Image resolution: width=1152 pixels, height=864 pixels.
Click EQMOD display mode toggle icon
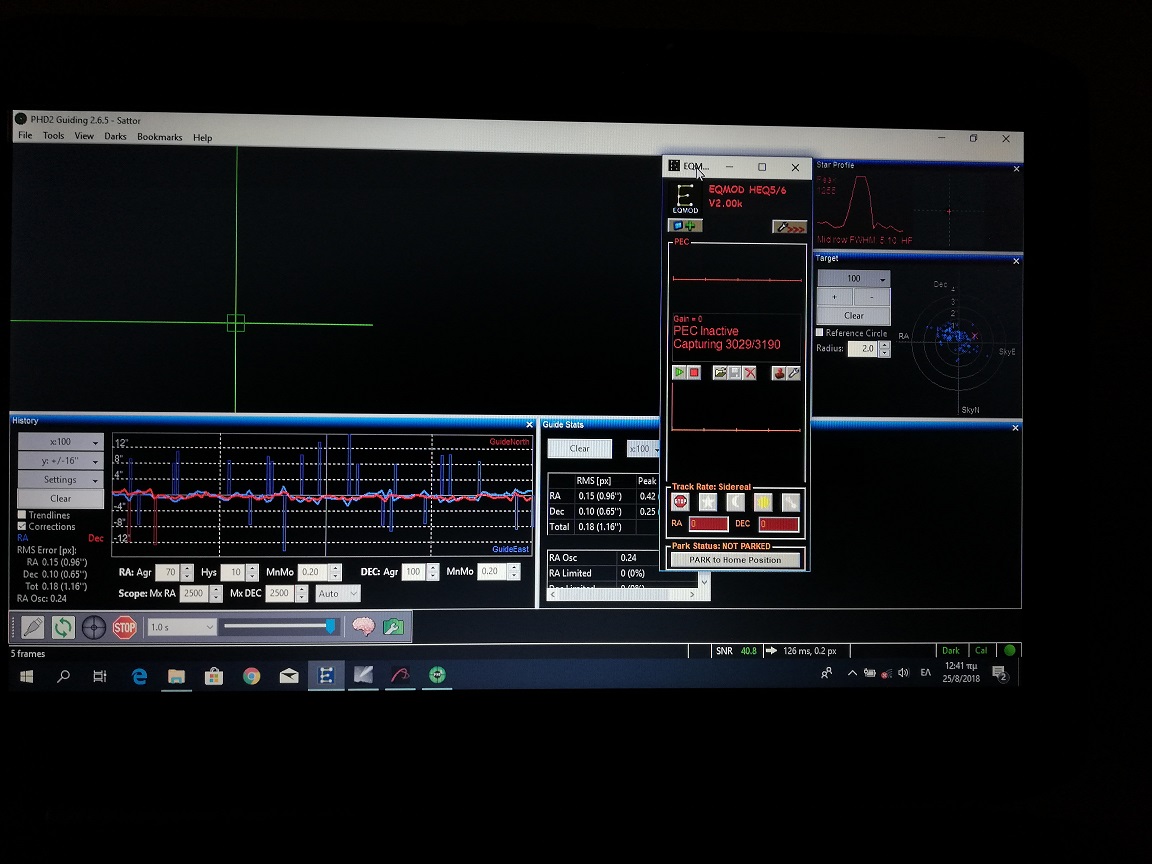685,226
